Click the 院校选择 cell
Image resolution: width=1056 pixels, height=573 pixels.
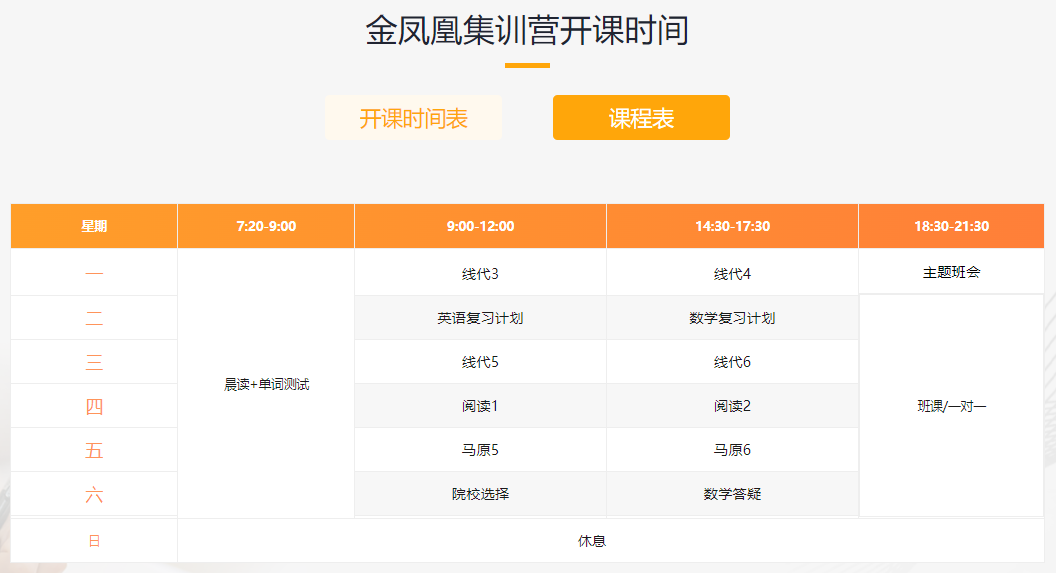click(x=480, y=494)
